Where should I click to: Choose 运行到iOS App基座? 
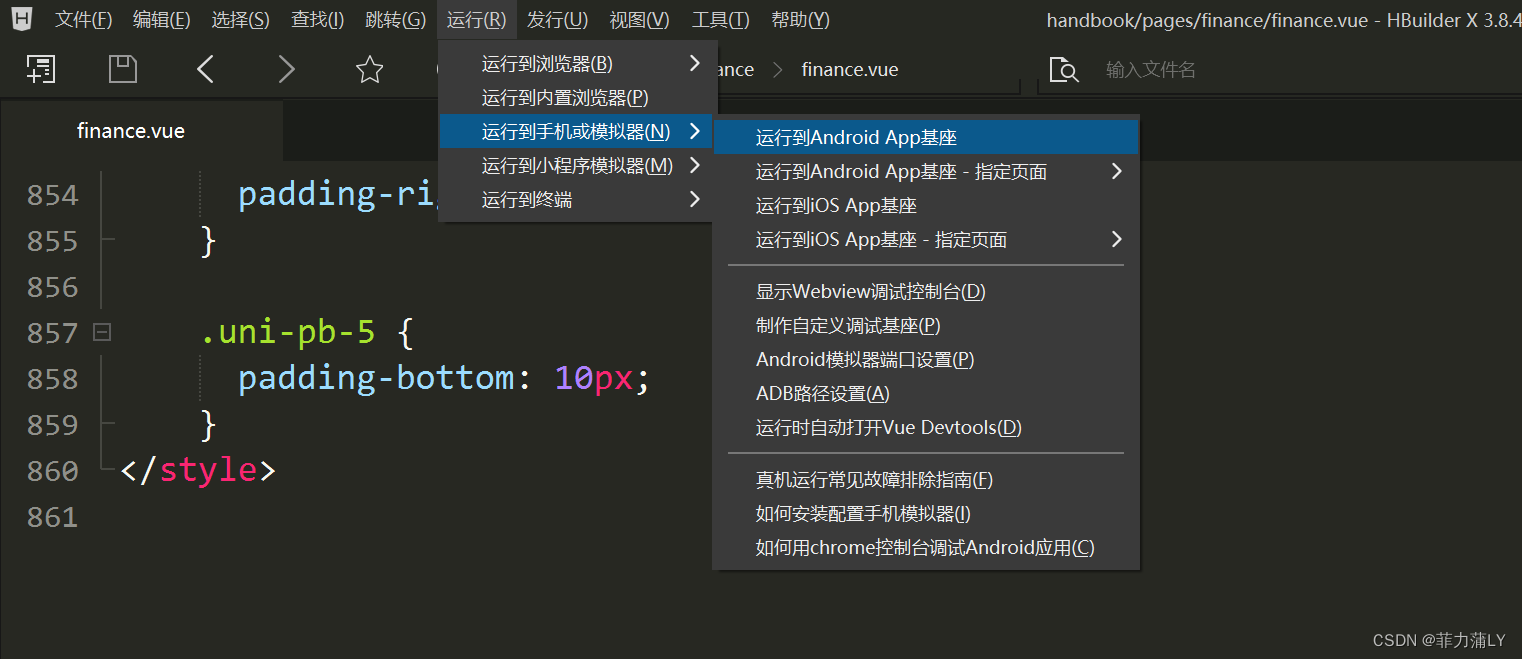[x=926, y=206]
